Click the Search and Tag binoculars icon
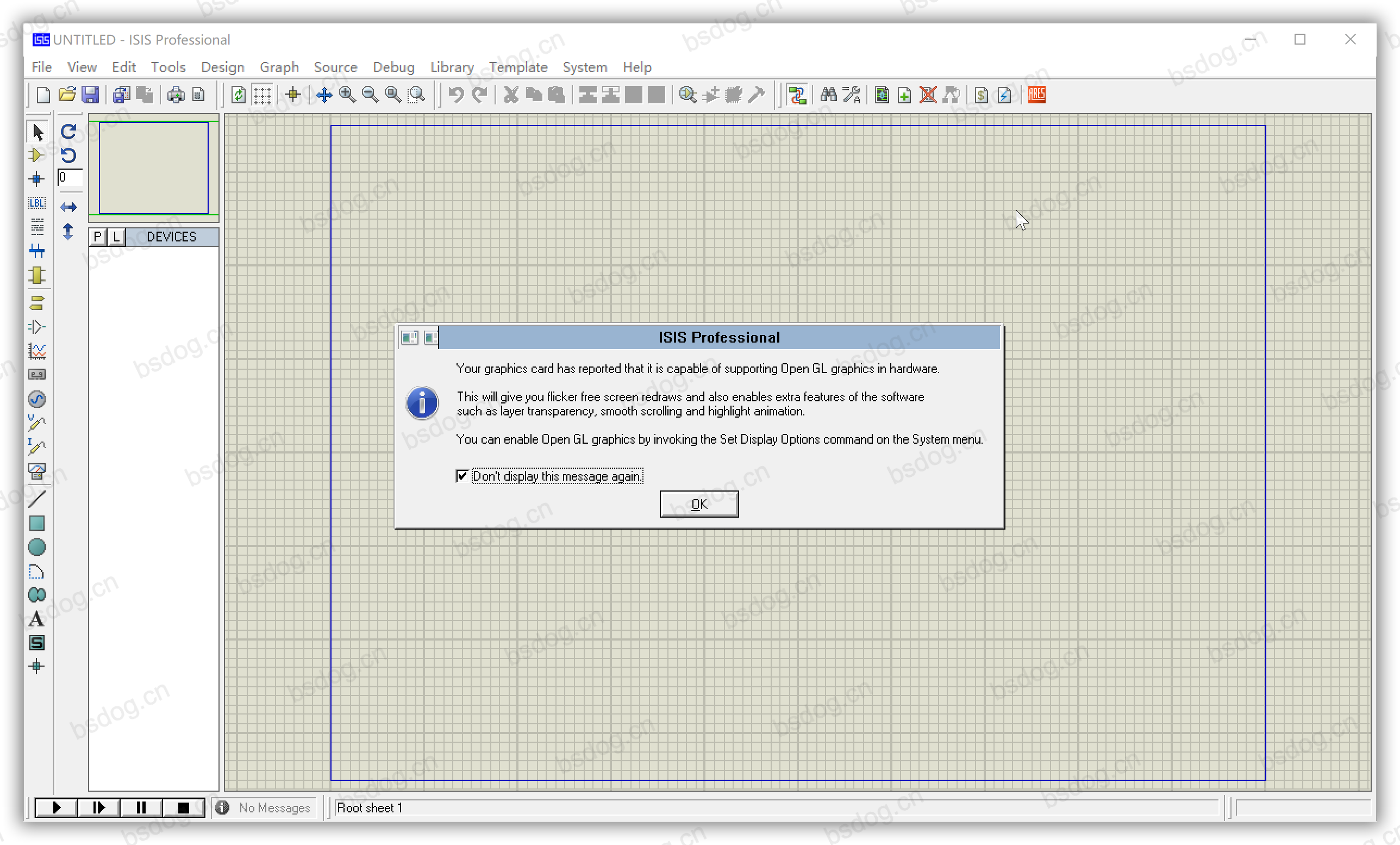The height and width of the screenshot is (845, 1400). point(828,95)
